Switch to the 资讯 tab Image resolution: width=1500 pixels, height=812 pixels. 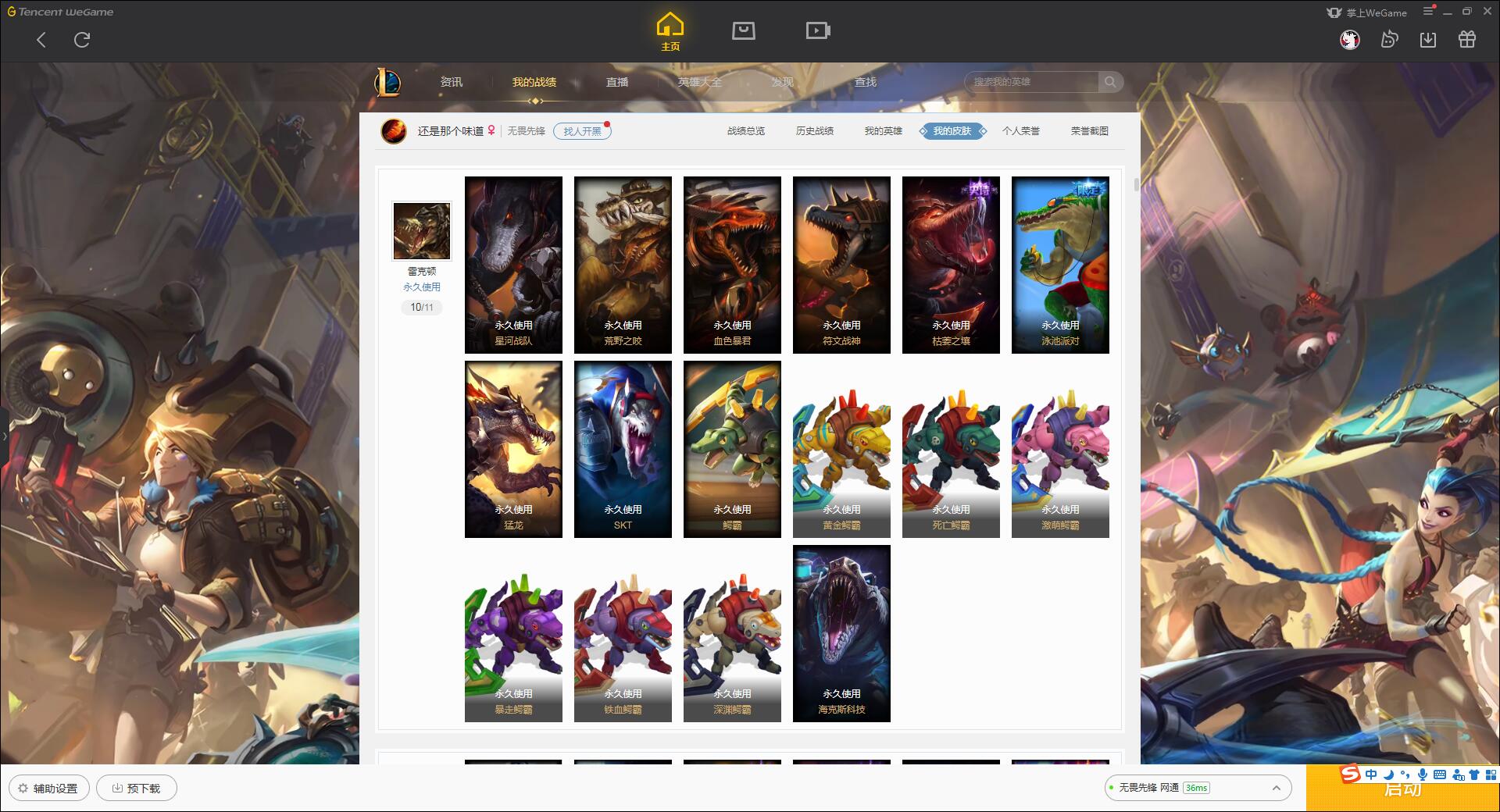(451, 82)
